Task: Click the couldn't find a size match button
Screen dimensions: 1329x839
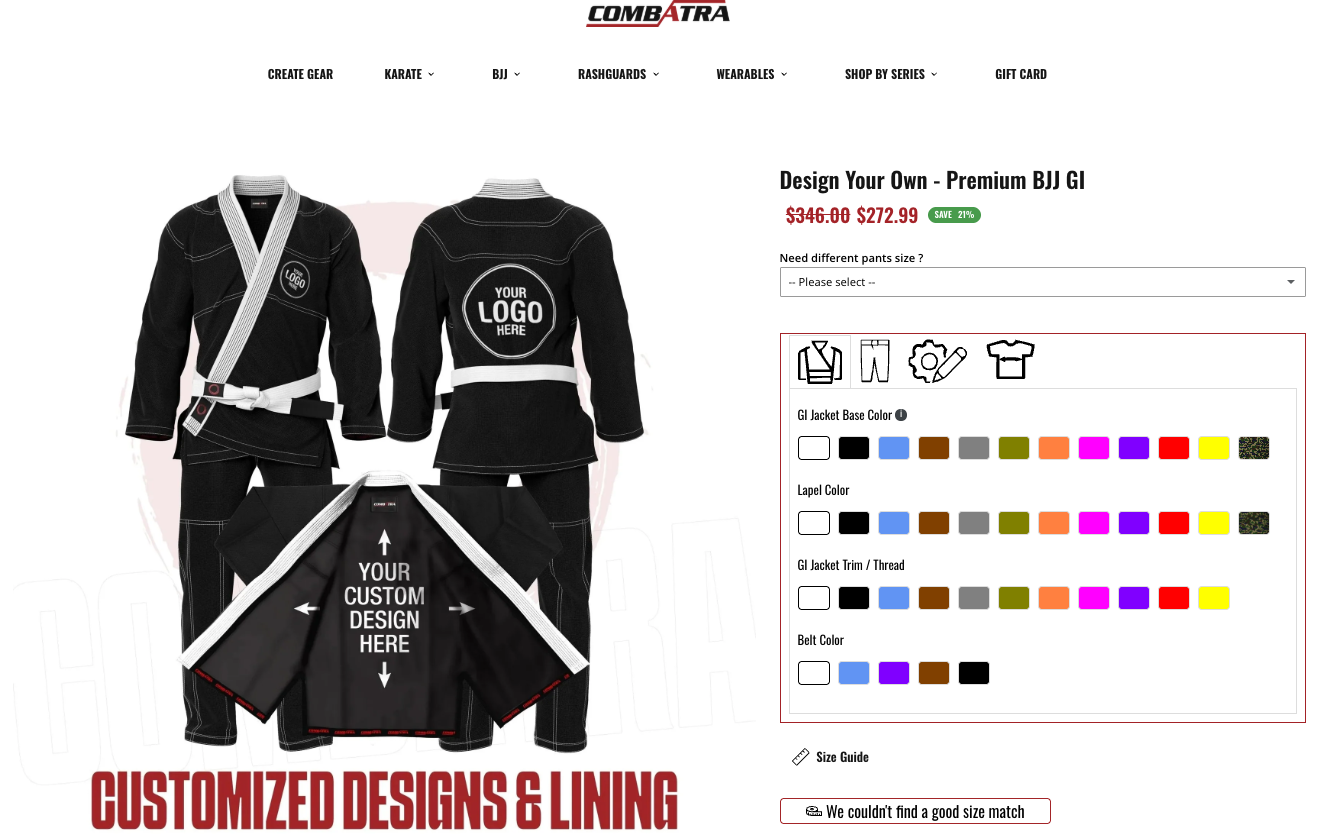Action: coord(915,812)
